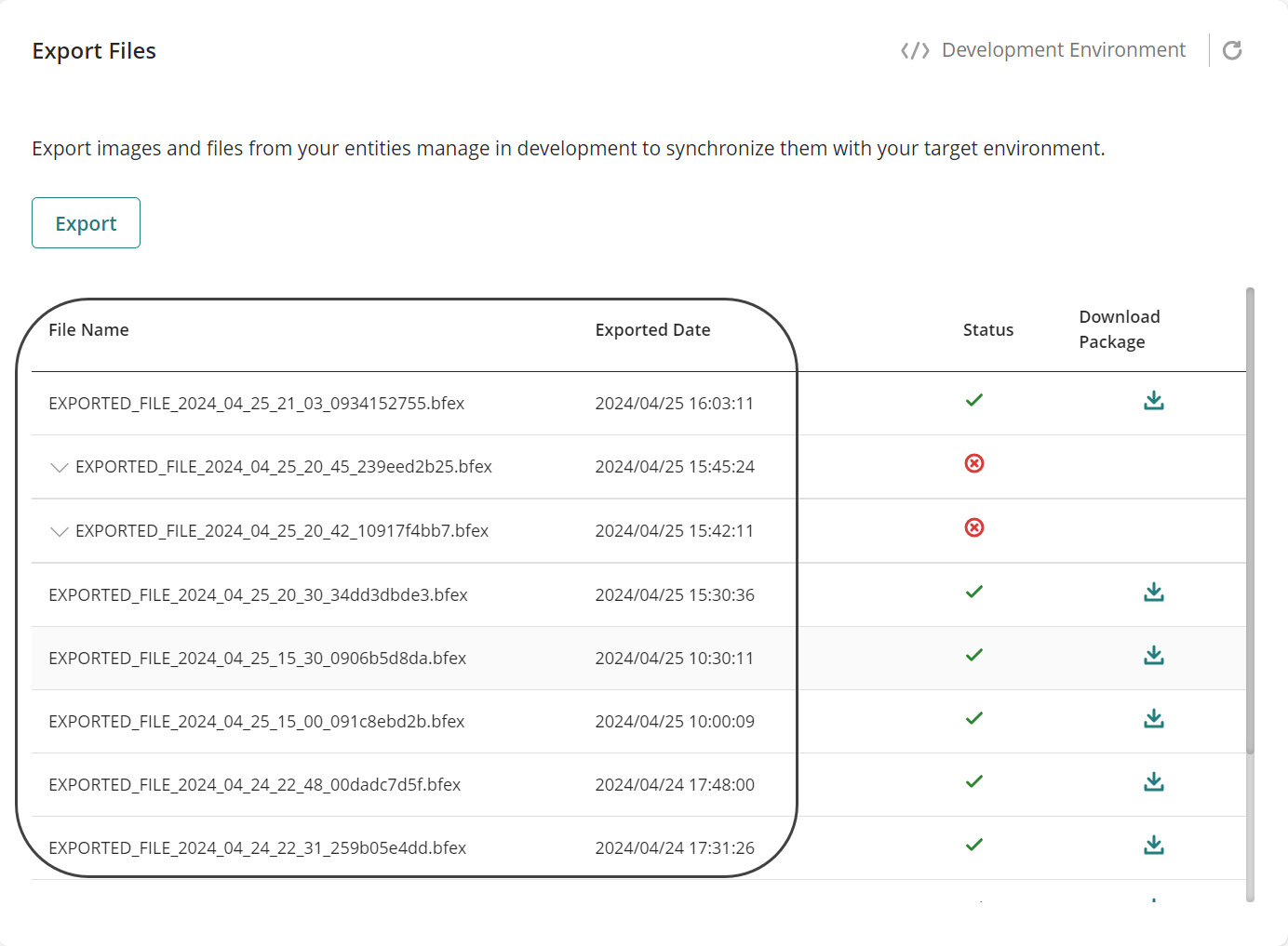Screen dimensions: 1288x946
Task: Click the date 2024/04/25 15:42:11
Action: pos(675,531)
